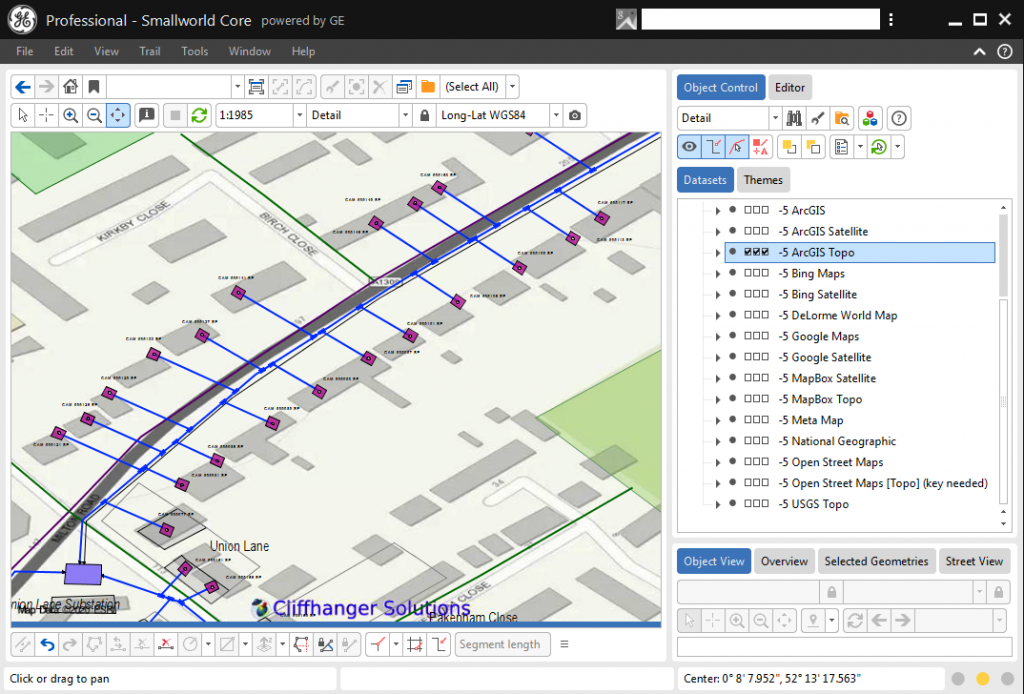This screenshot has height=694, width=1024.
Task: Go back to the previous map view
Action: pyautogui.click(x=23, y=87)
